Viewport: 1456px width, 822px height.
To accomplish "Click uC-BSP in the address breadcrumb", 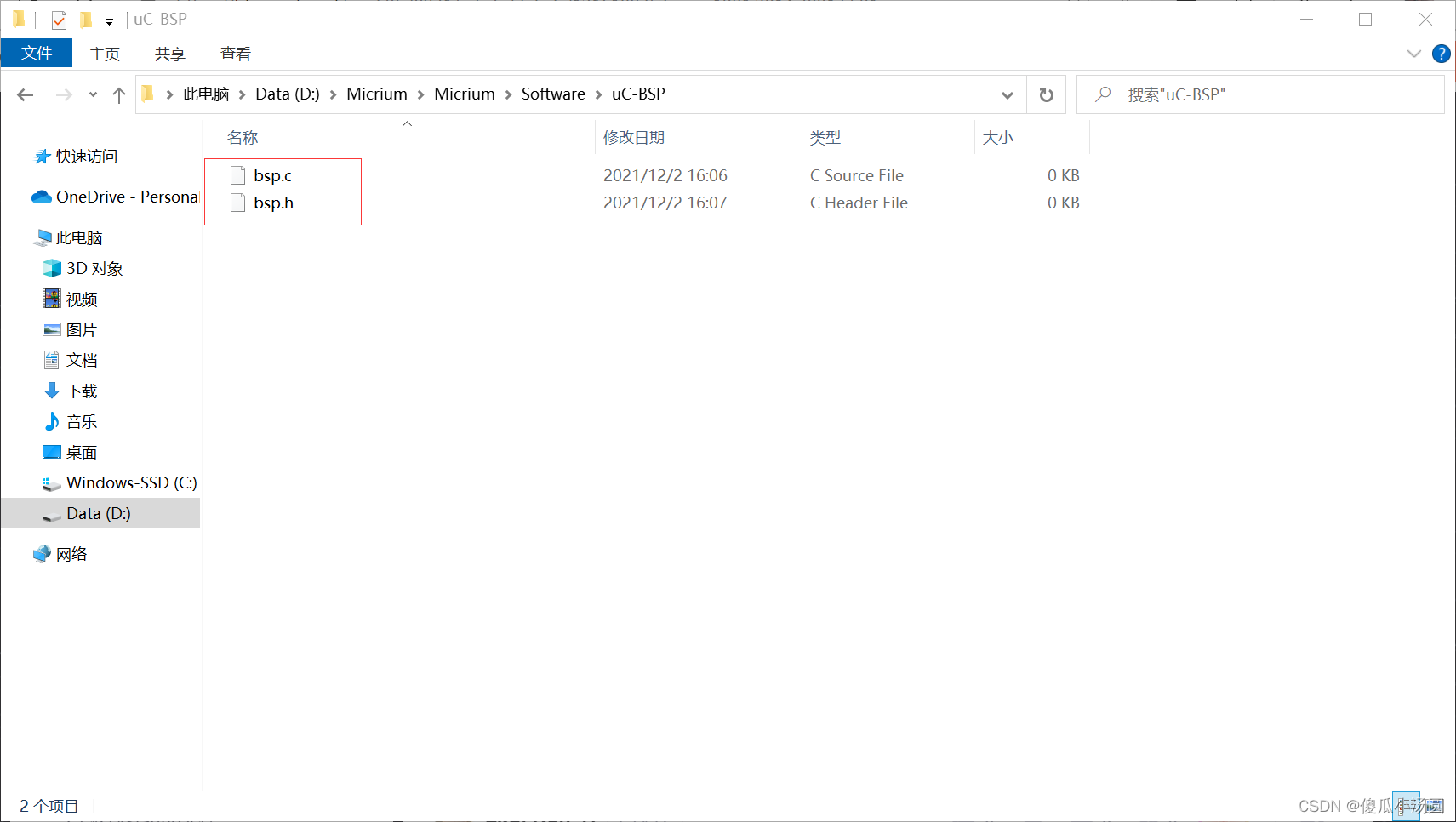I will point(638,94).
